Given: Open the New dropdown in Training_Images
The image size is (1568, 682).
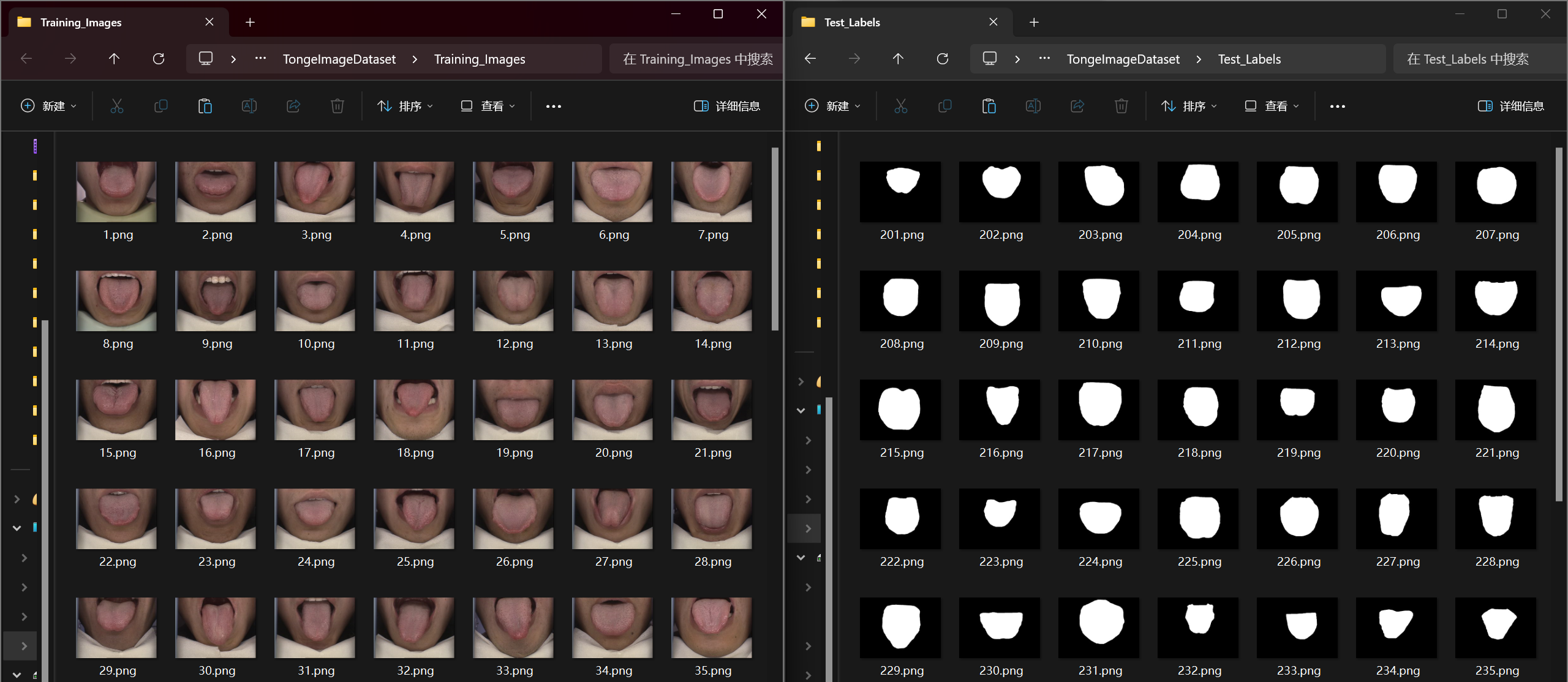Looking at the screenshot, I should tap(49, 106).
